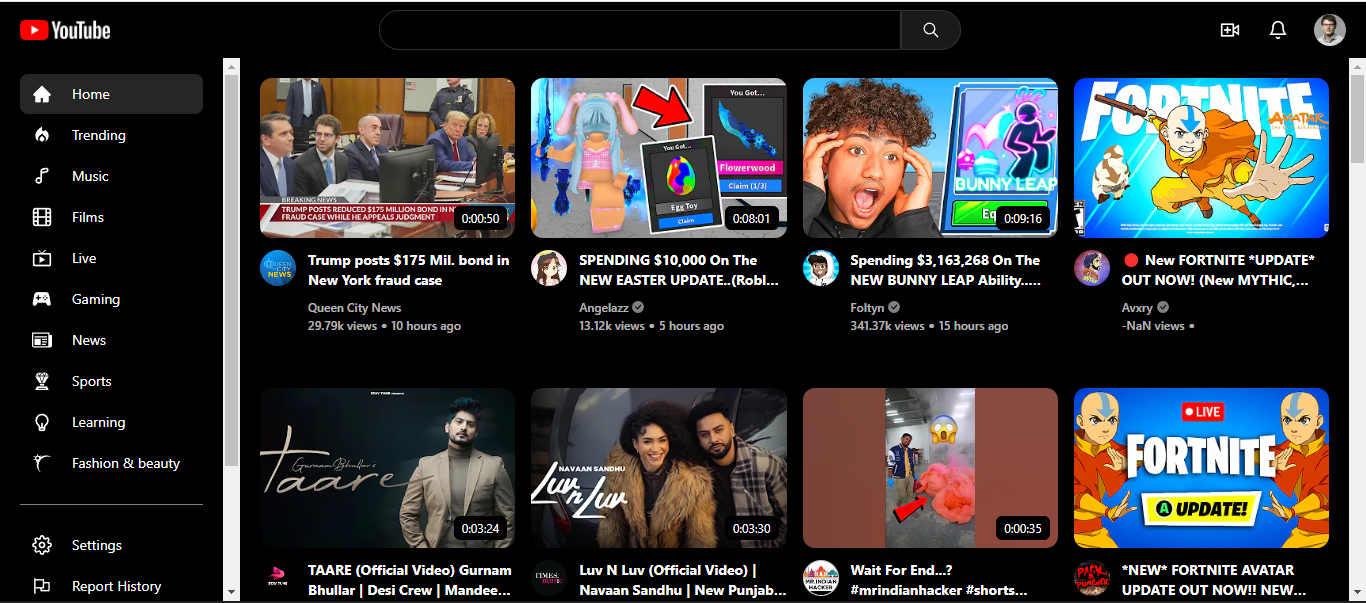Select the Home label in sidebar

(x=91, y=94)
